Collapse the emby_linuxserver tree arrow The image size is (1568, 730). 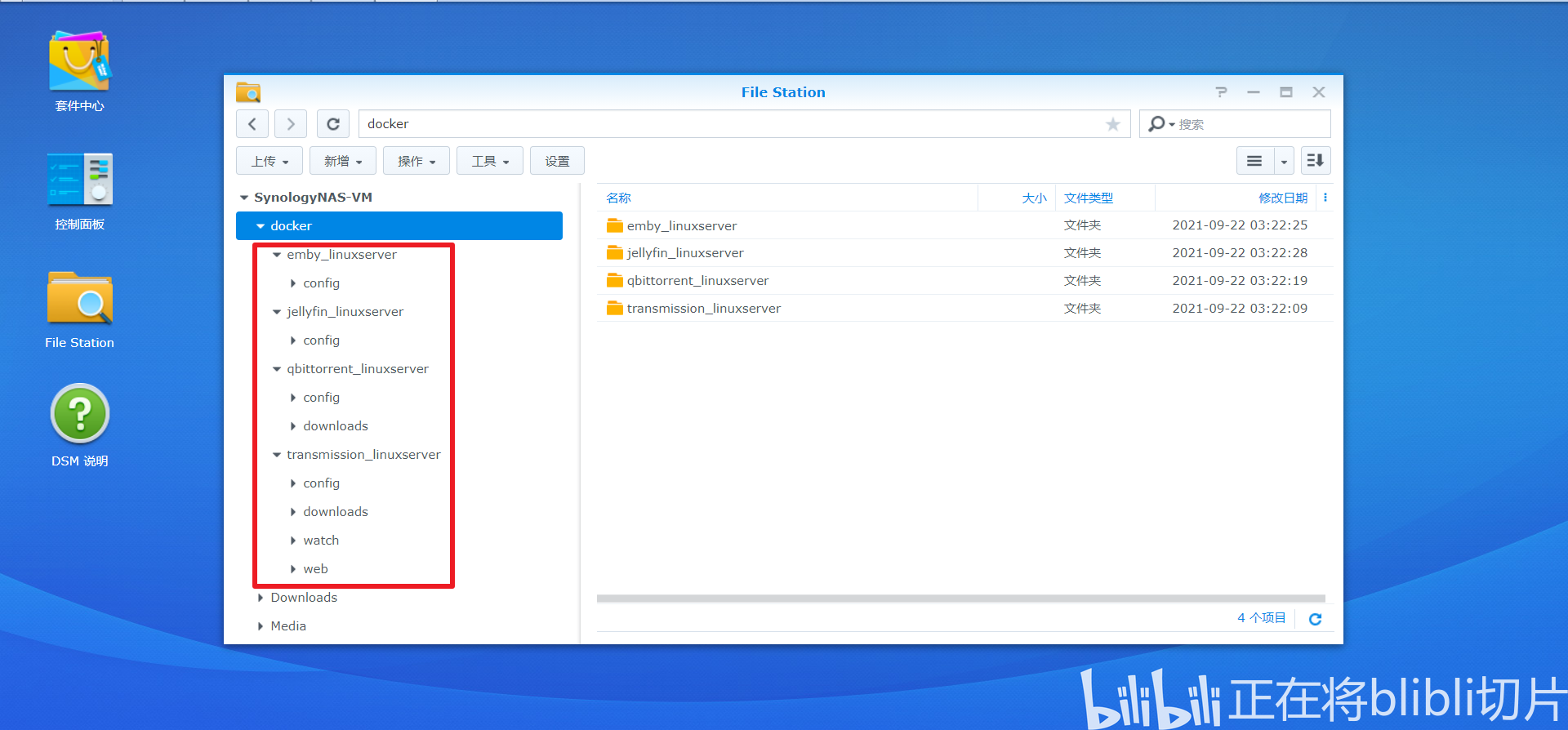(x=277, y=255)
